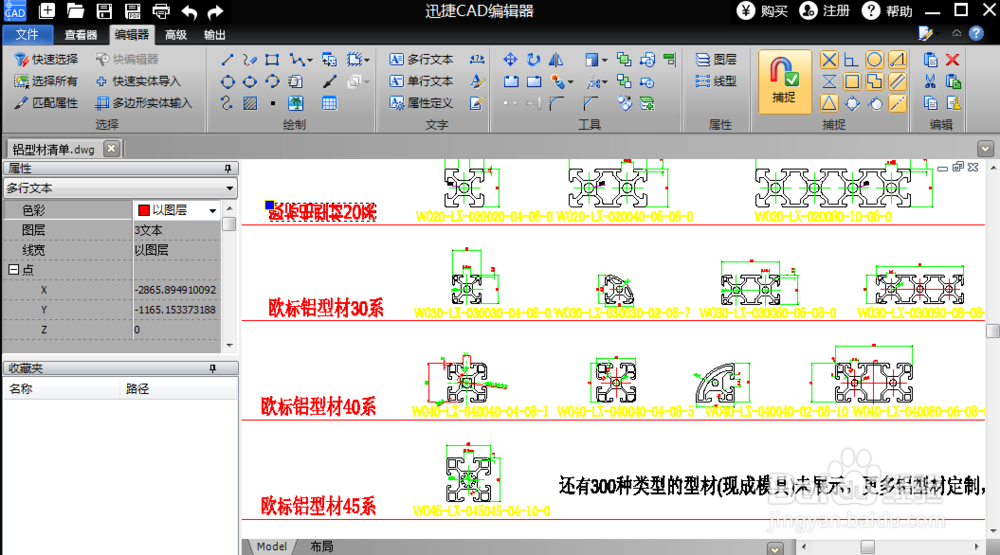Viewport: 1000px width, 555px height.
Task: Select the Arc drawing tool
Action: point(272,82)
